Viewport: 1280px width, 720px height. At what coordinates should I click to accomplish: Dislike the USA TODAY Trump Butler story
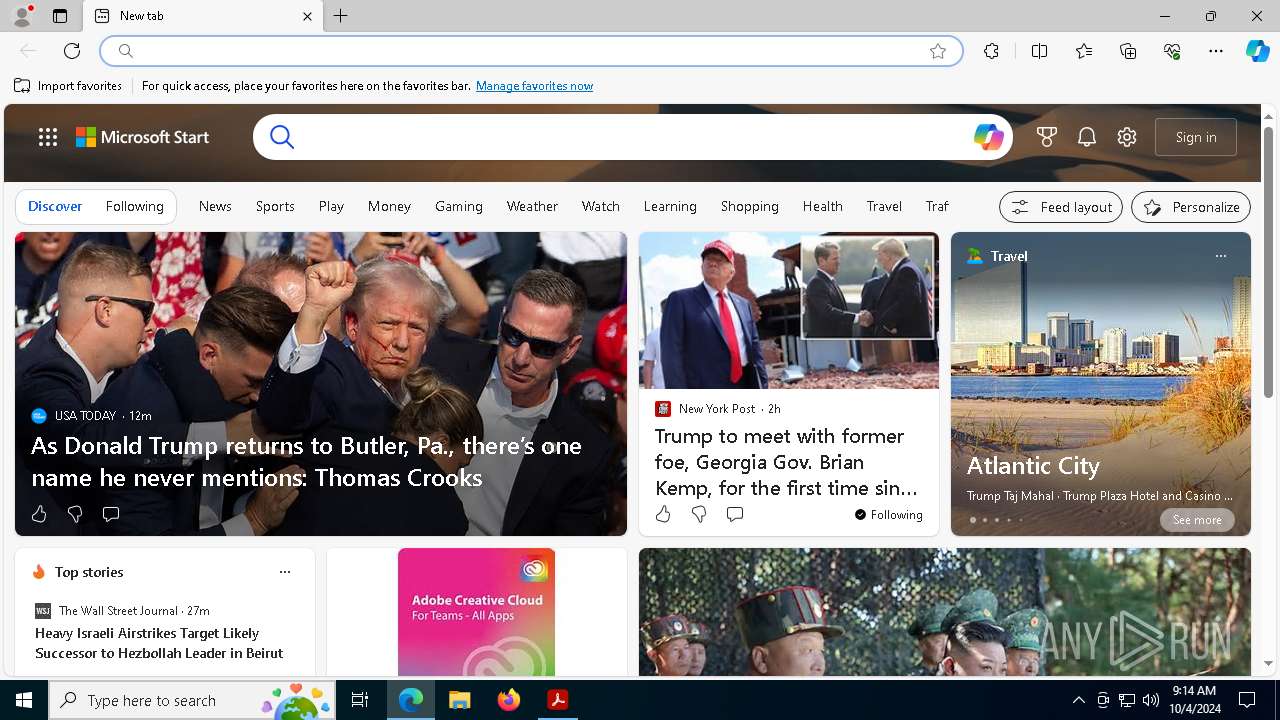tap(75, 514)
